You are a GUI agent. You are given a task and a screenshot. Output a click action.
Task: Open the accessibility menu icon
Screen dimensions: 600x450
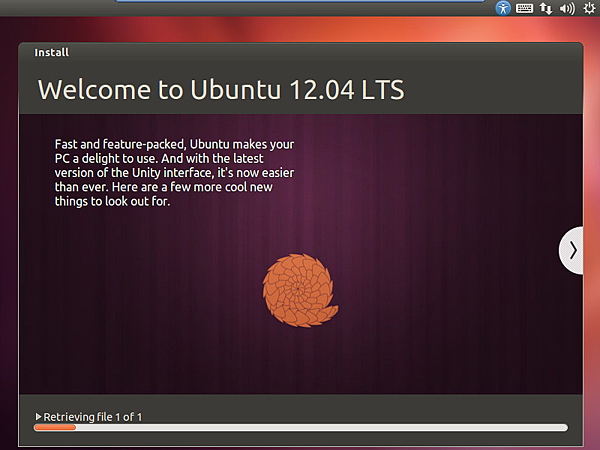tap(503, 8)
